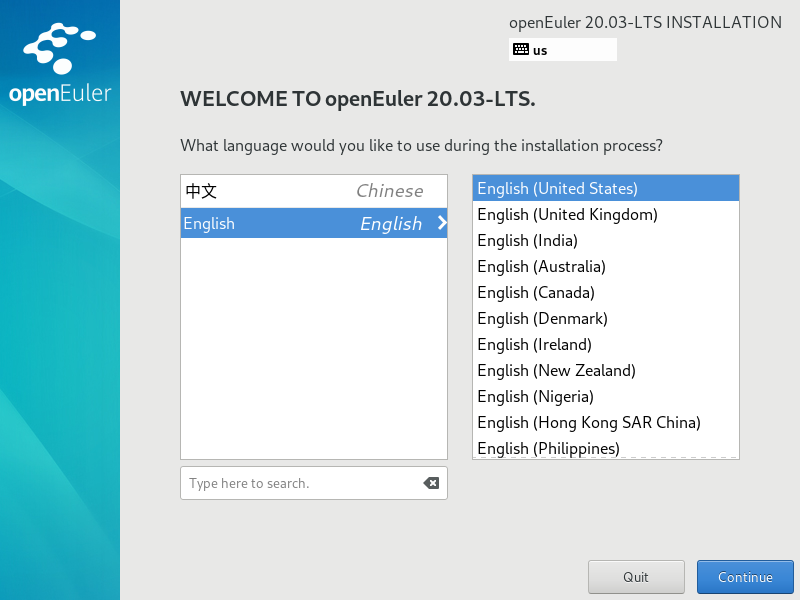Choose English (Denmark) locale
The width and height of the screenshot is (800, 600).
[x=606, y=318]
